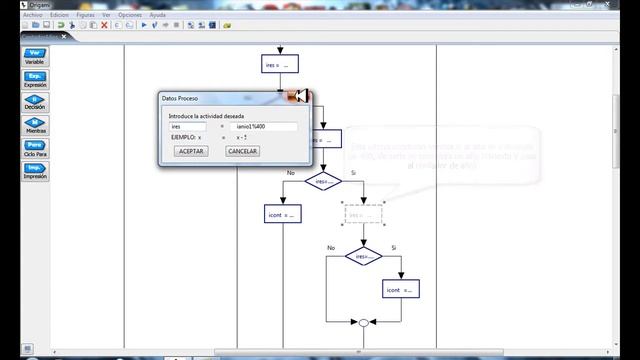
Task: Click the blue play run icon
Action: [x=144, y=25]
